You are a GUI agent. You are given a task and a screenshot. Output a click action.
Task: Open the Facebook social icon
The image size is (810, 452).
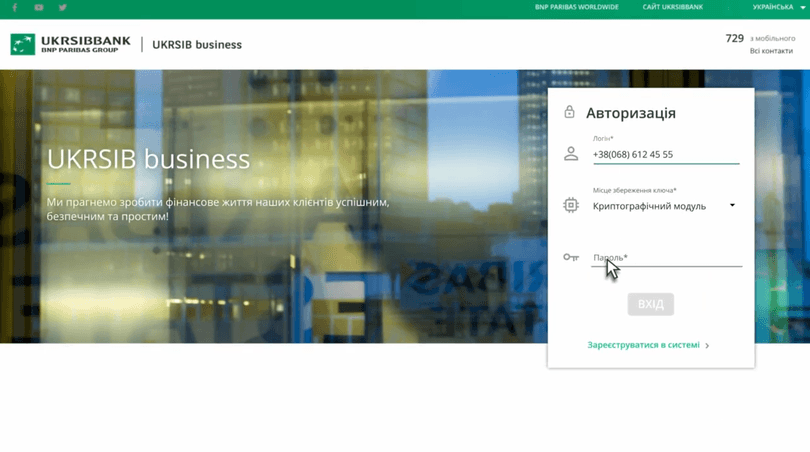pos(14,7)
